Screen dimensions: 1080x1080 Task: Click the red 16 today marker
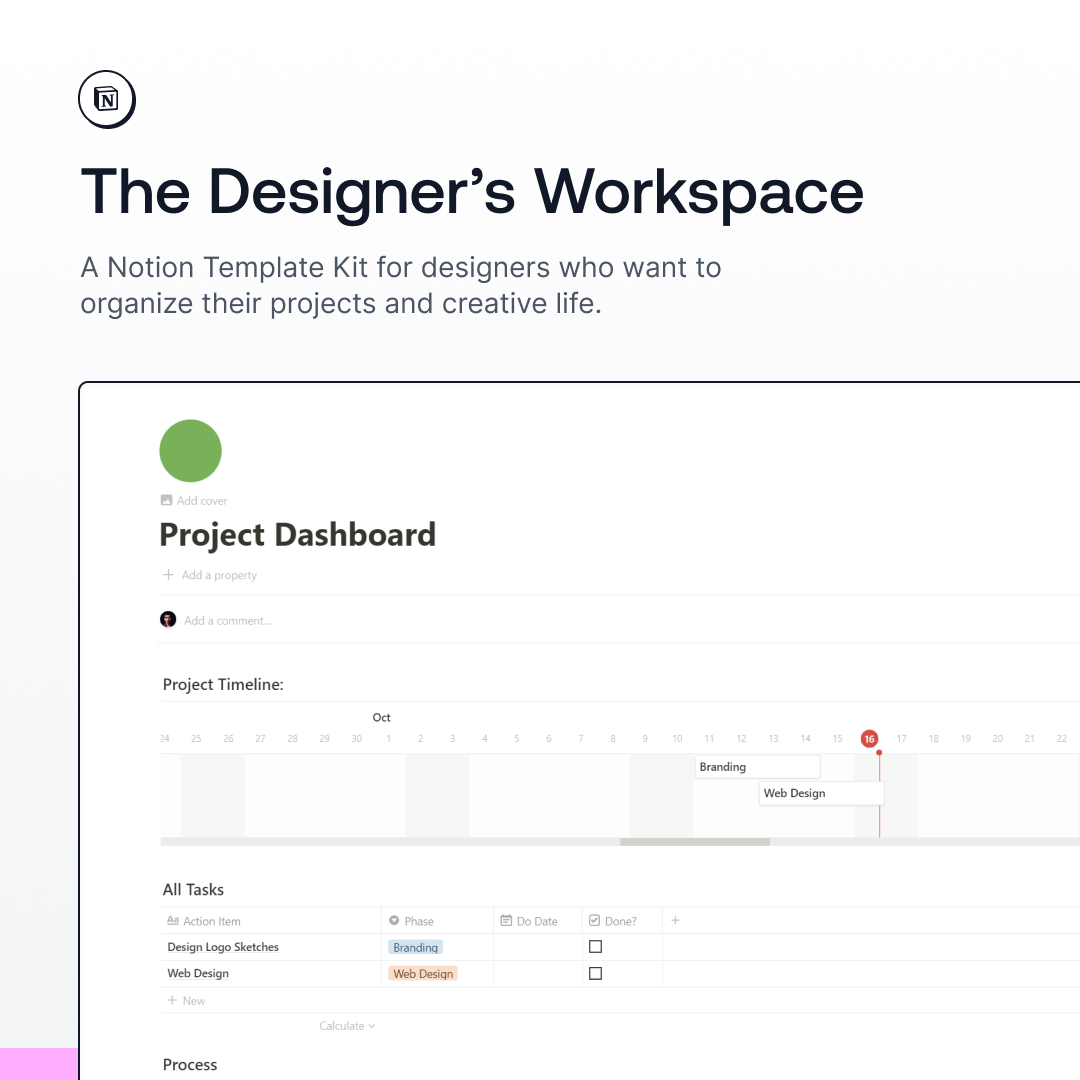[x=869, y=739]
